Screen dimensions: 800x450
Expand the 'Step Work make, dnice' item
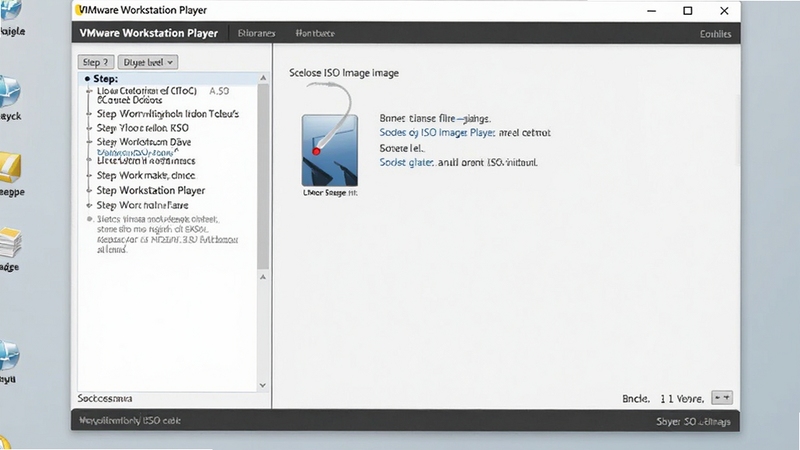click(x=89, y=176)
